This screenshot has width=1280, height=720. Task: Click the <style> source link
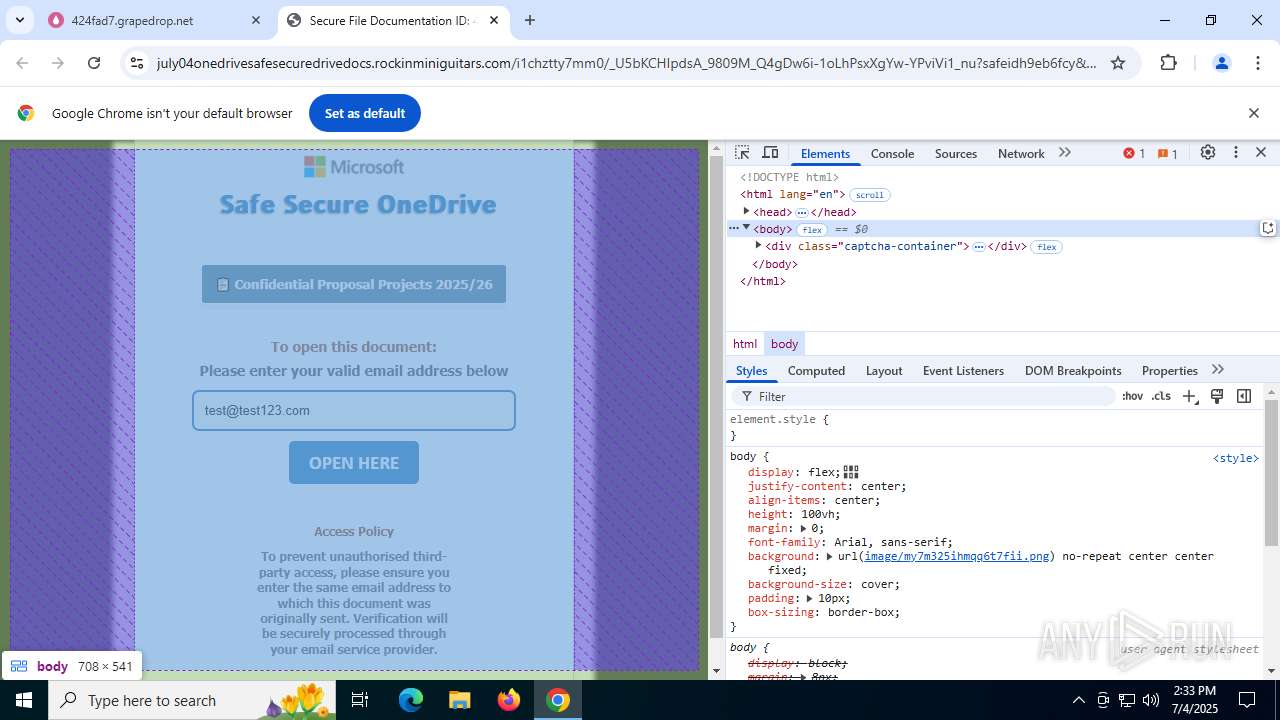click(1236, 458)
